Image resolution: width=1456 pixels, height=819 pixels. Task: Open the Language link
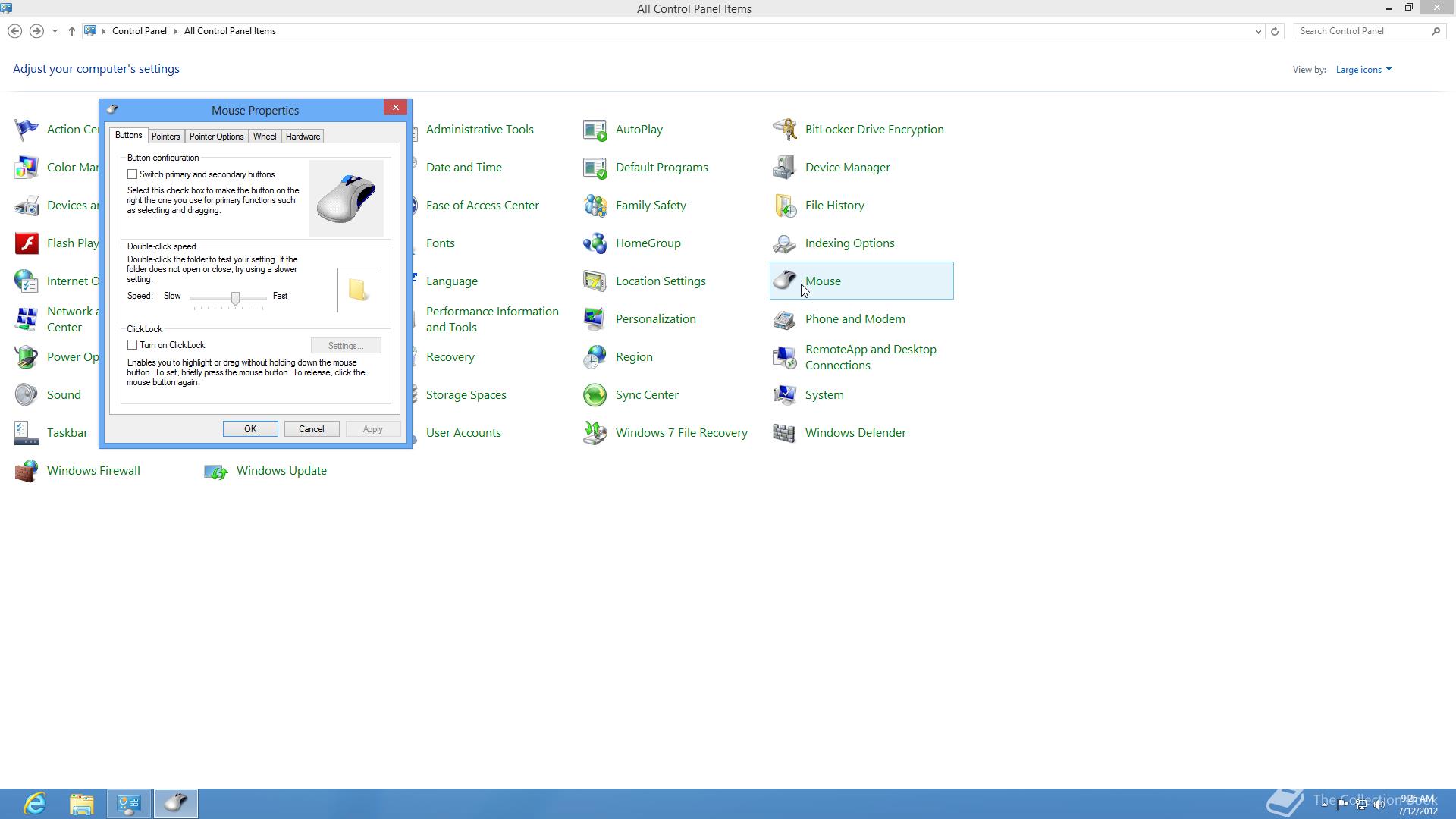pos(451,281)
